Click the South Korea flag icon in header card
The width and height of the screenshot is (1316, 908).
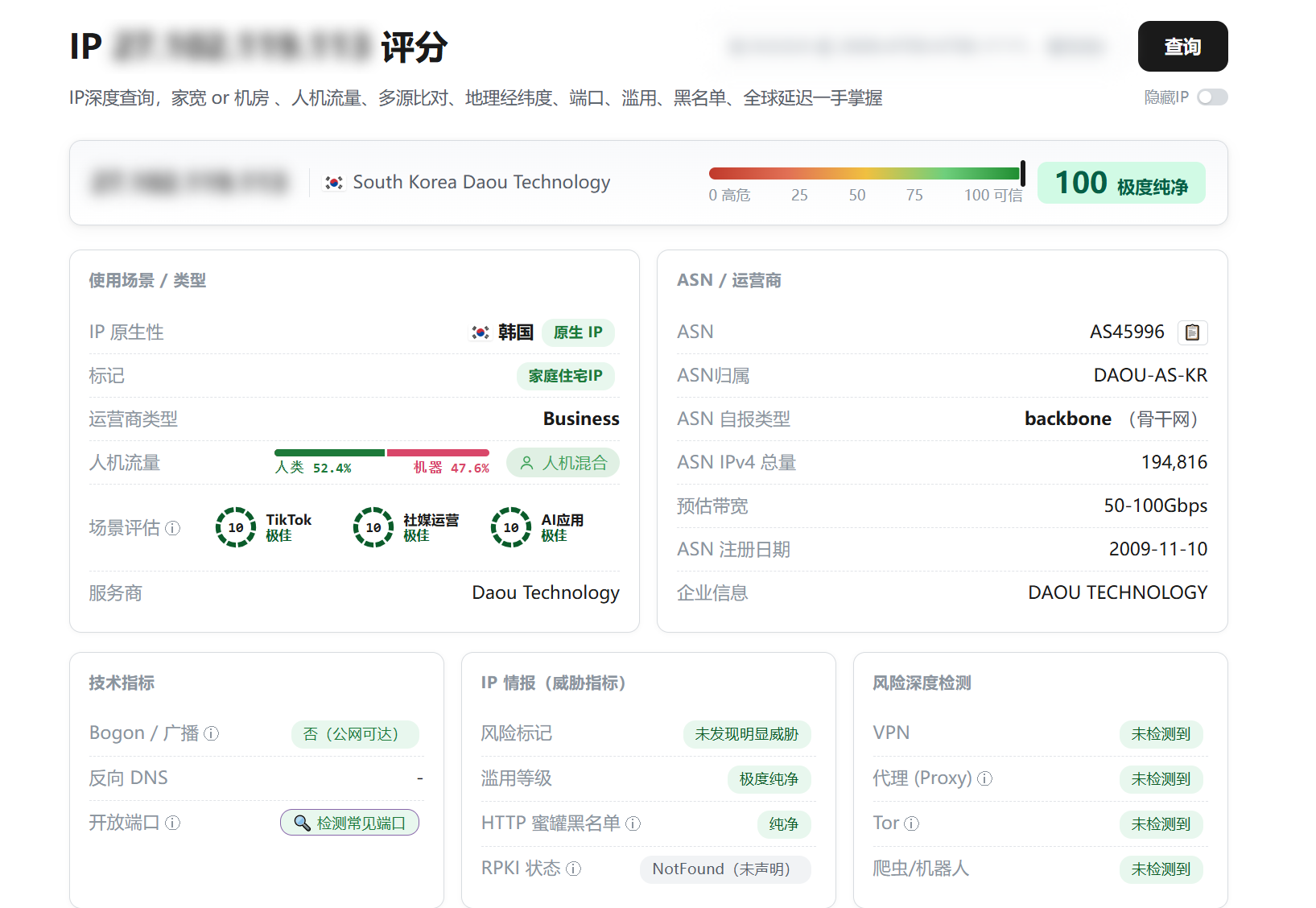coord(334,183)
